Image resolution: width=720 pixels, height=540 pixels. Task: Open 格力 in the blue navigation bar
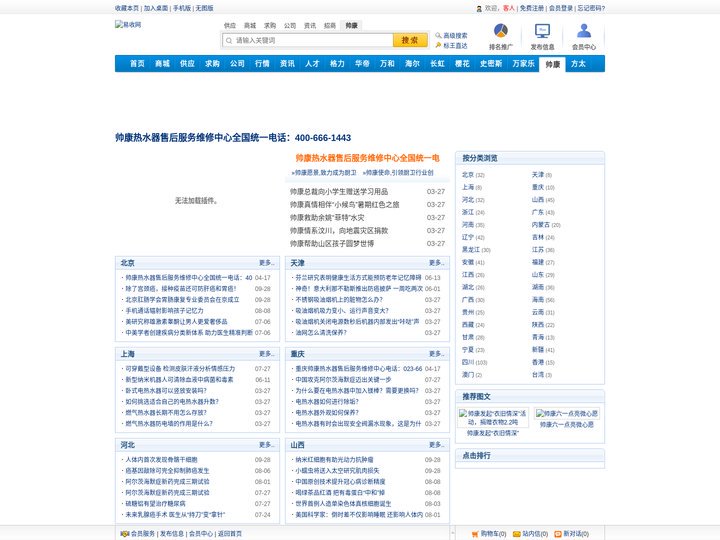click(x=337, y=64)
